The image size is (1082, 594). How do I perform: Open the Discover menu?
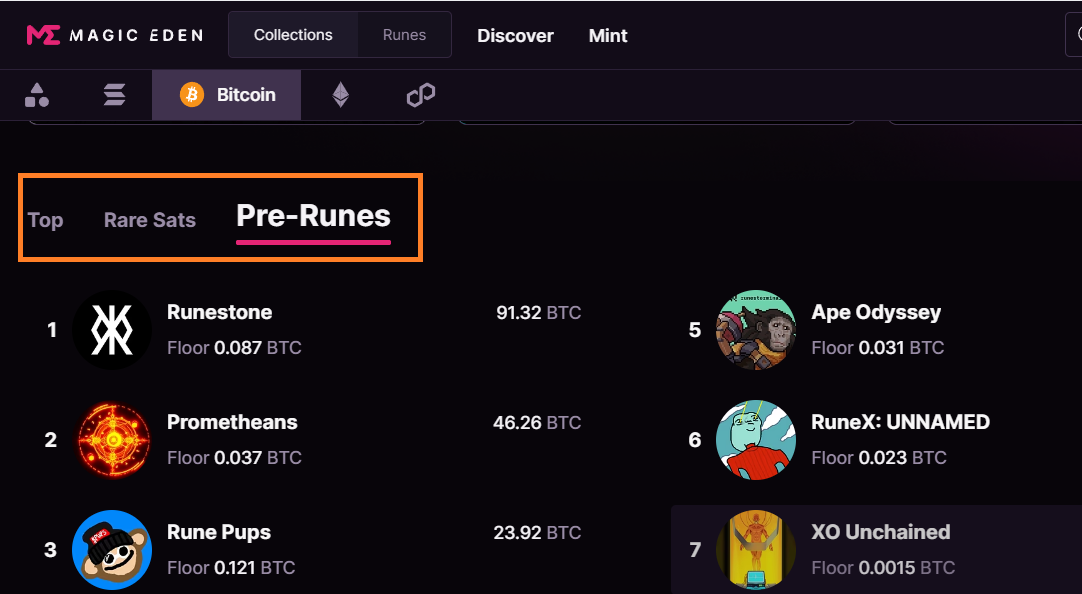tap(515, 36)
